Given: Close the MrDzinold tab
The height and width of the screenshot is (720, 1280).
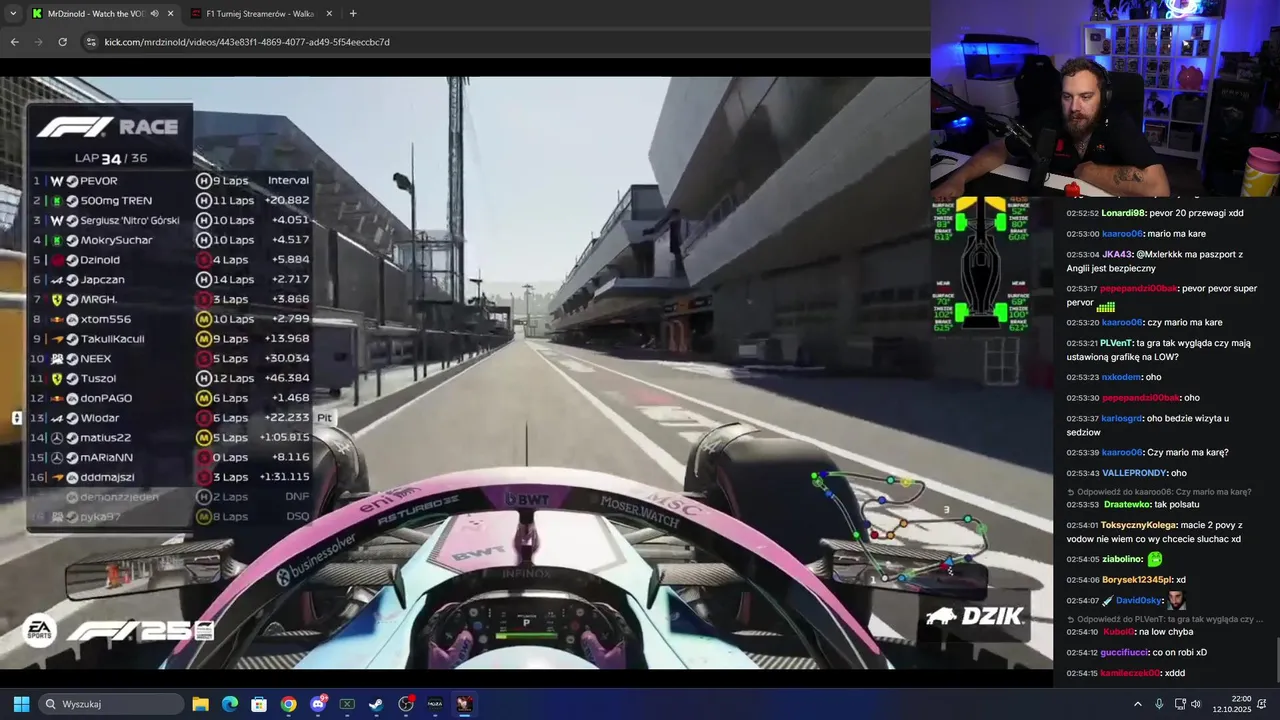Looking at the screenshot, I should (170, 13).
